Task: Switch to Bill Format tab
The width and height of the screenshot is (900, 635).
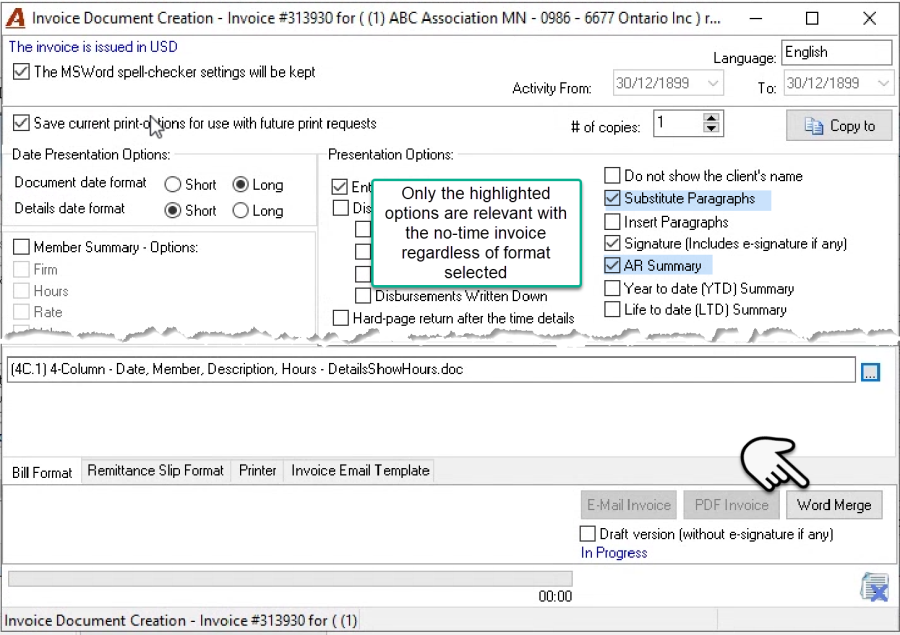Action: tap(42, 473)
